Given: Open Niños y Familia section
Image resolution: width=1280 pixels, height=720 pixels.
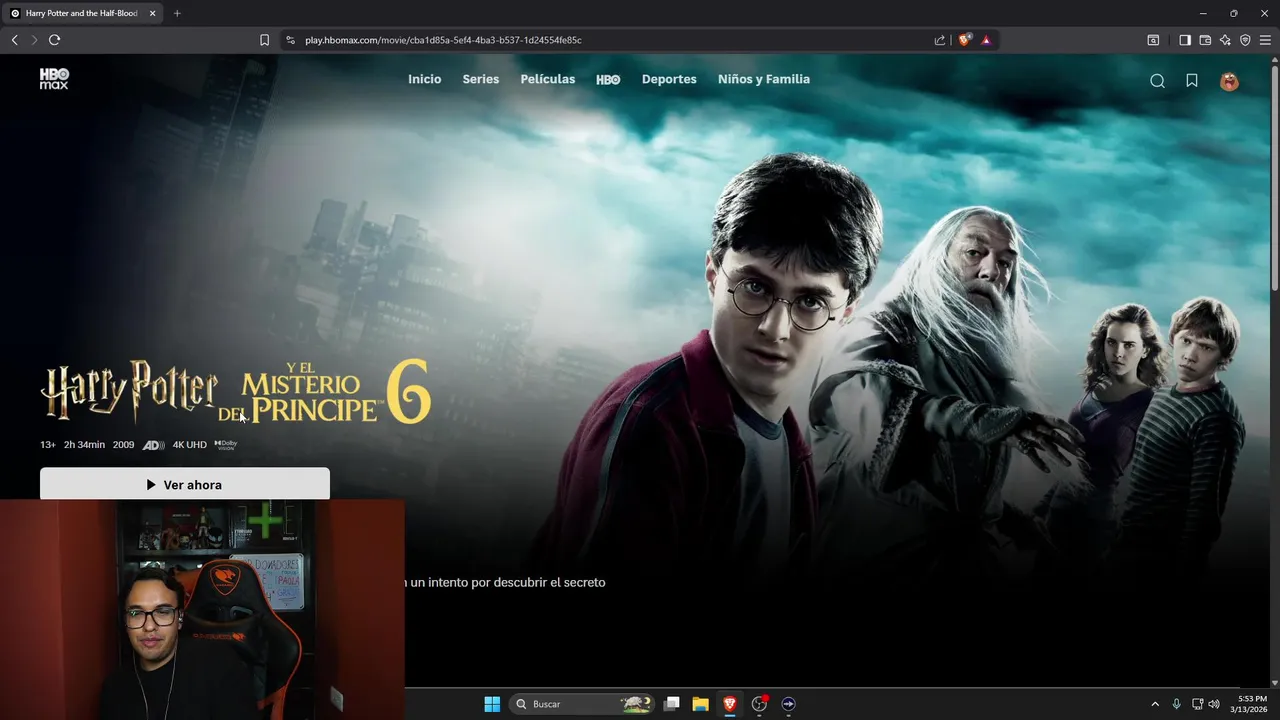Looking at the screenshot, I should pos(764,79).
